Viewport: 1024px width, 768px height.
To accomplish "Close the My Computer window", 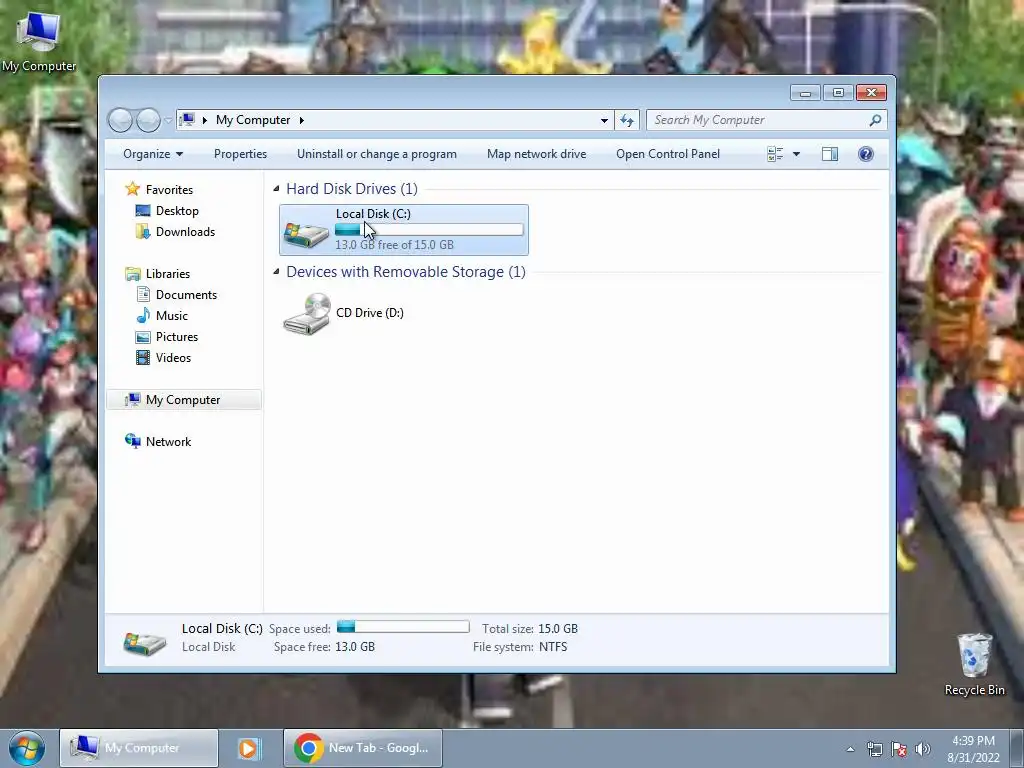I will 871,93.
